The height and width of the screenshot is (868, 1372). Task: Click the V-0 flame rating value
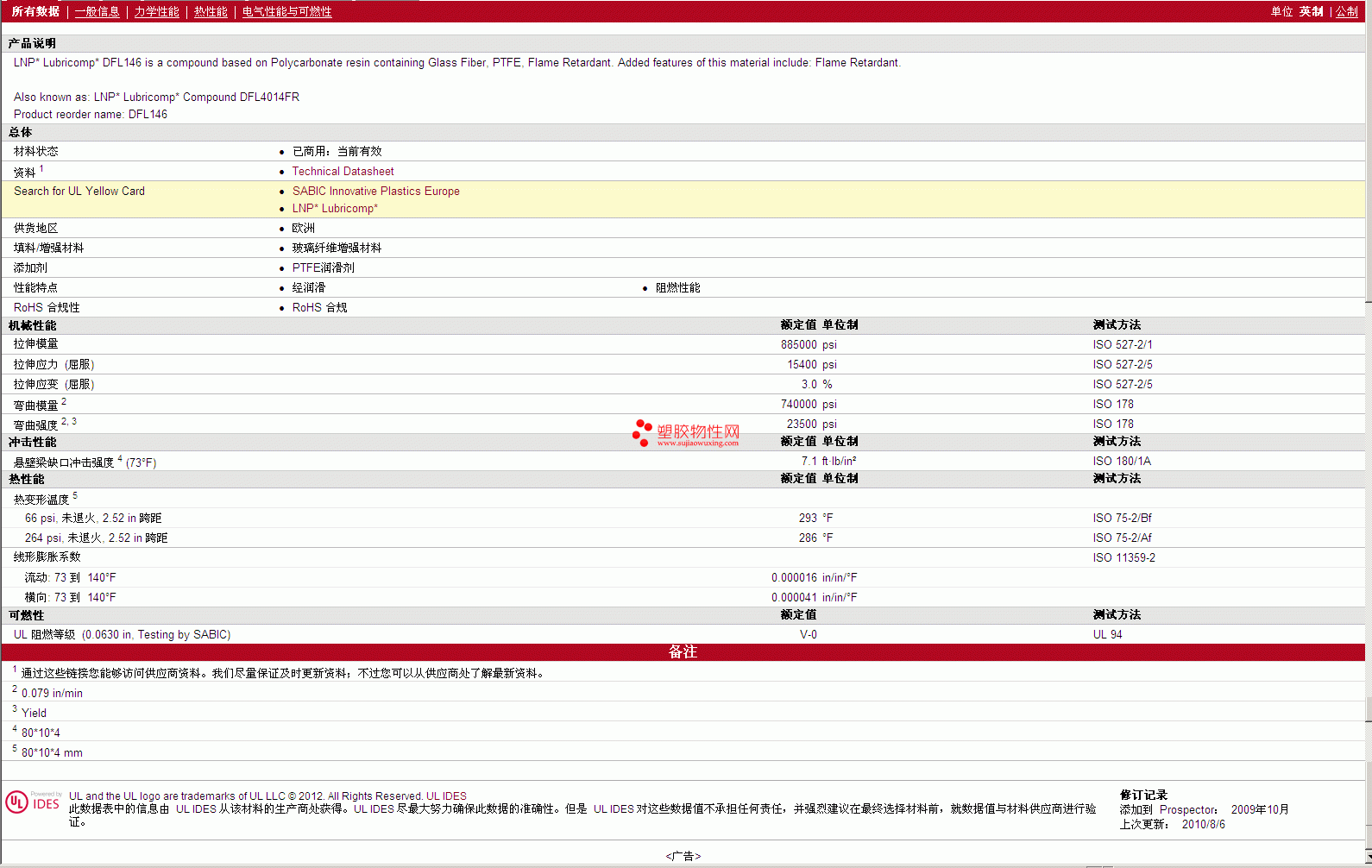click(x=809, y=634)
